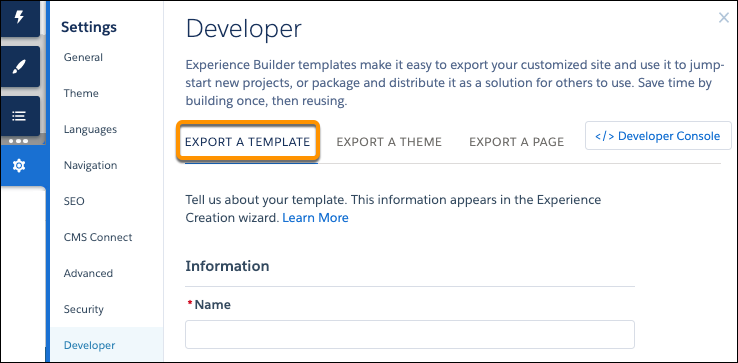Image resolution: width=738 pixels, height=363 pixels.
Task: Click the Settings panel title
Action: (x=89, y=27)
